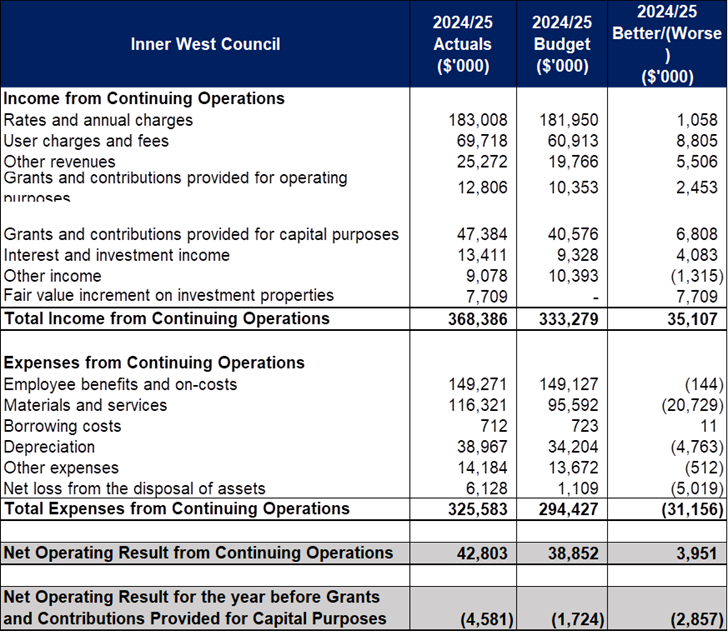This screenshot has width=728, height=632.
Task: Click the 'Materials and services' label
Action: pyautogui.click(x=85, y=405)
